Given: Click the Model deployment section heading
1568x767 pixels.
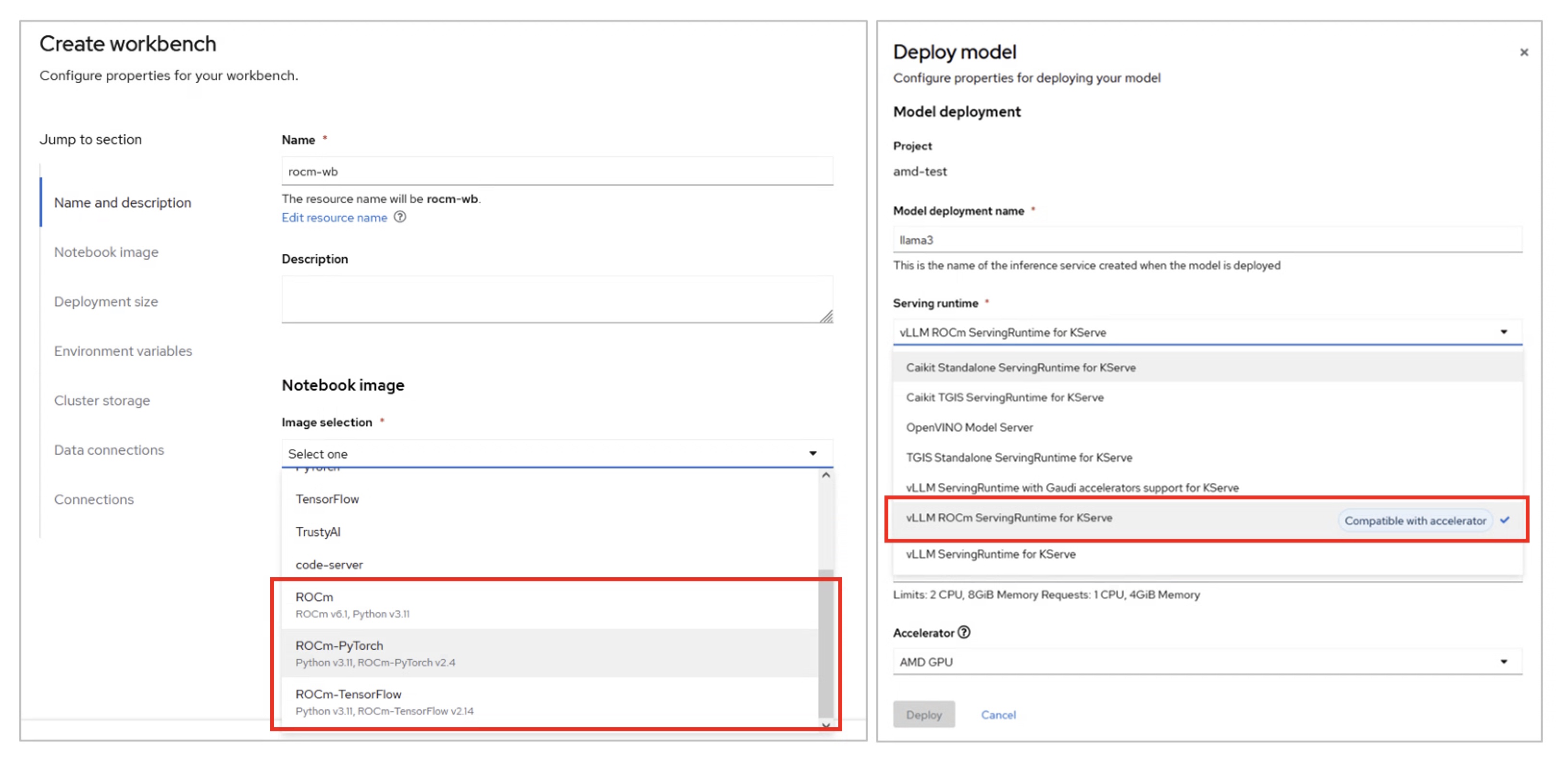Looking at the screenshot, I should pos(957,111).
